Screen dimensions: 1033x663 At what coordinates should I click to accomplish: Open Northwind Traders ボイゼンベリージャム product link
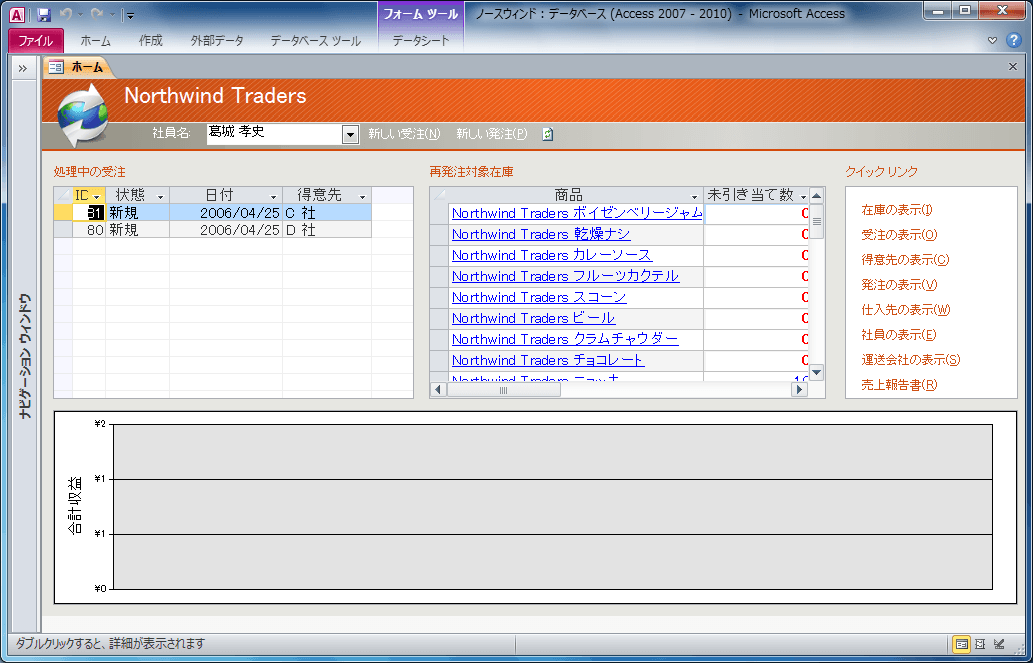tap(577, 214)
